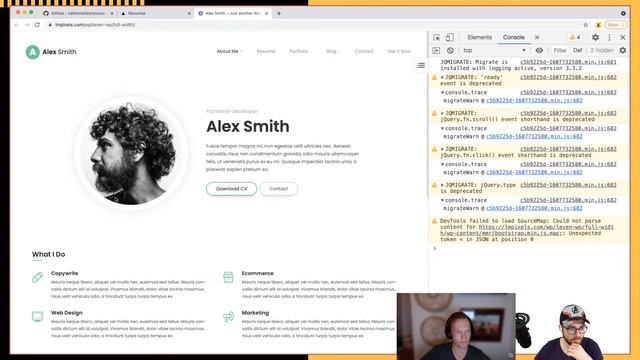
Task: Create a live expression with the eye icon
Action: tap(539, 50)
